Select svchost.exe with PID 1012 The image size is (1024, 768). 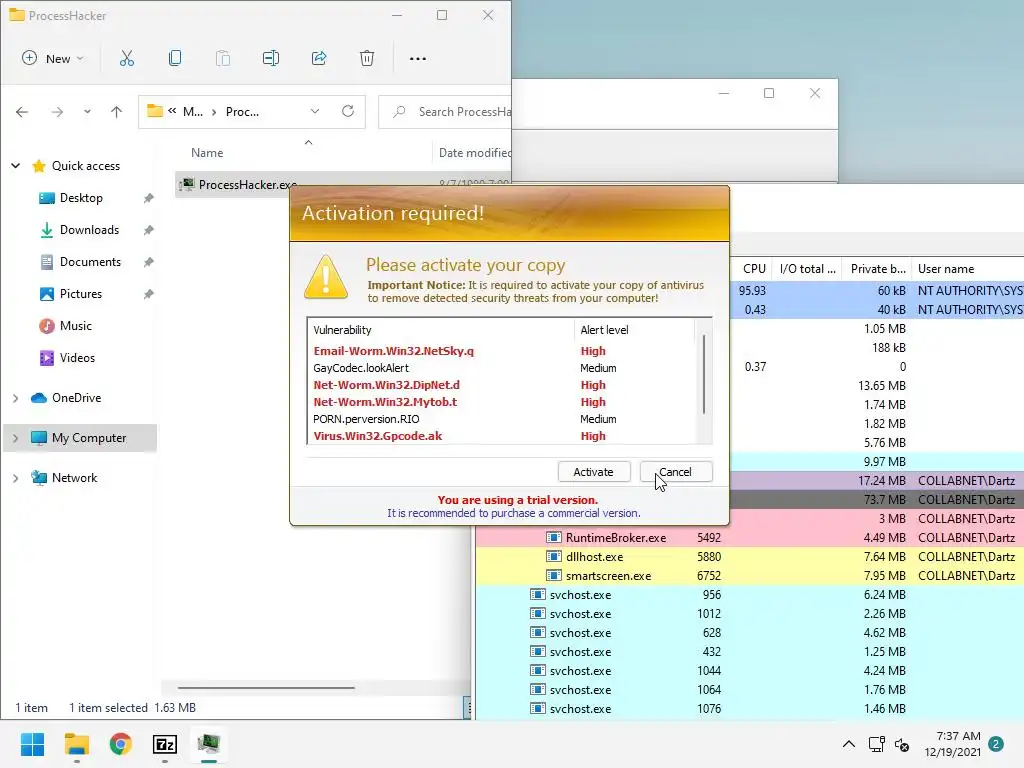coord(750,613)
